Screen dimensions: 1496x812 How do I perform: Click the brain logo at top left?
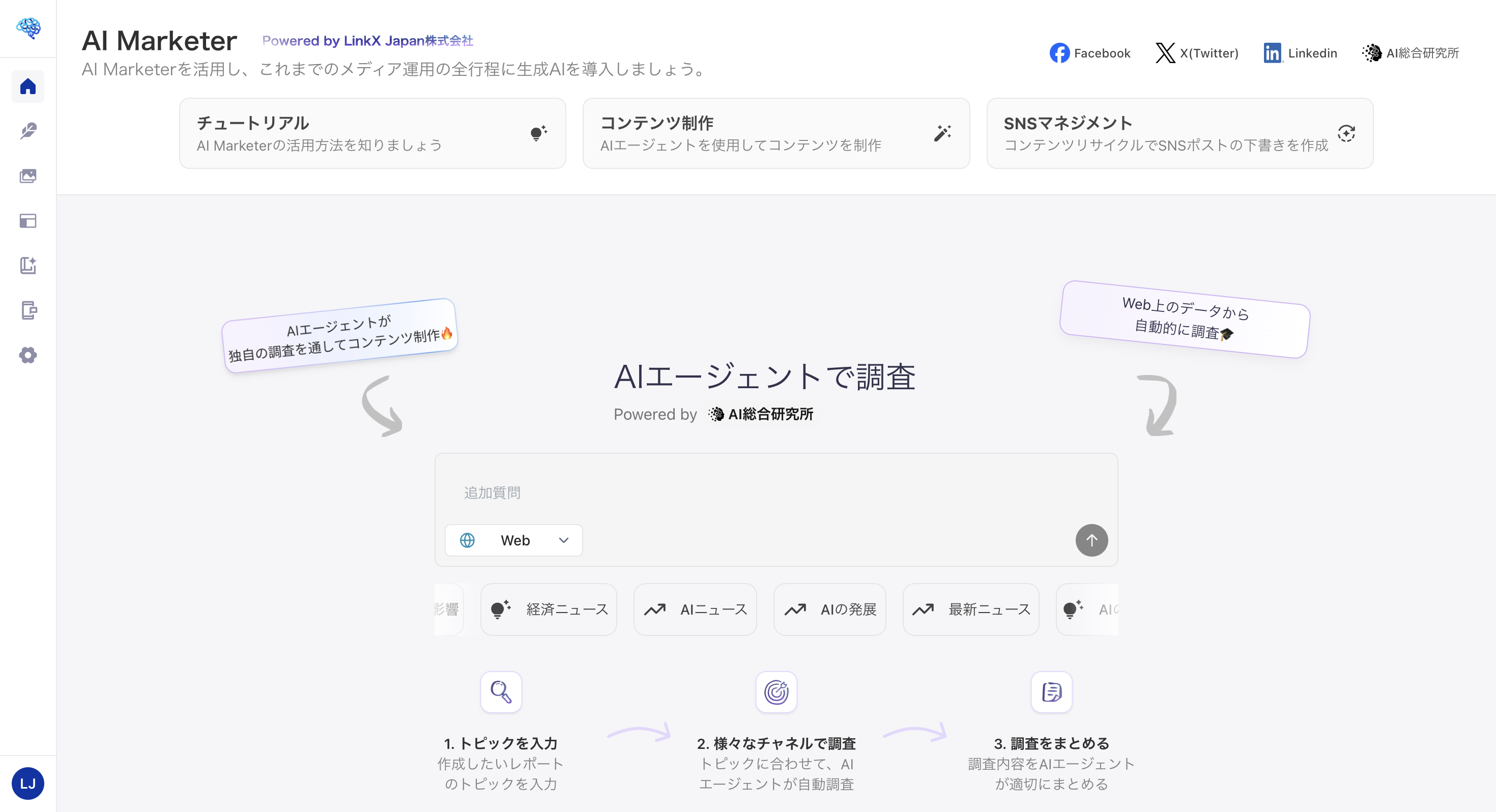[28, 28]
